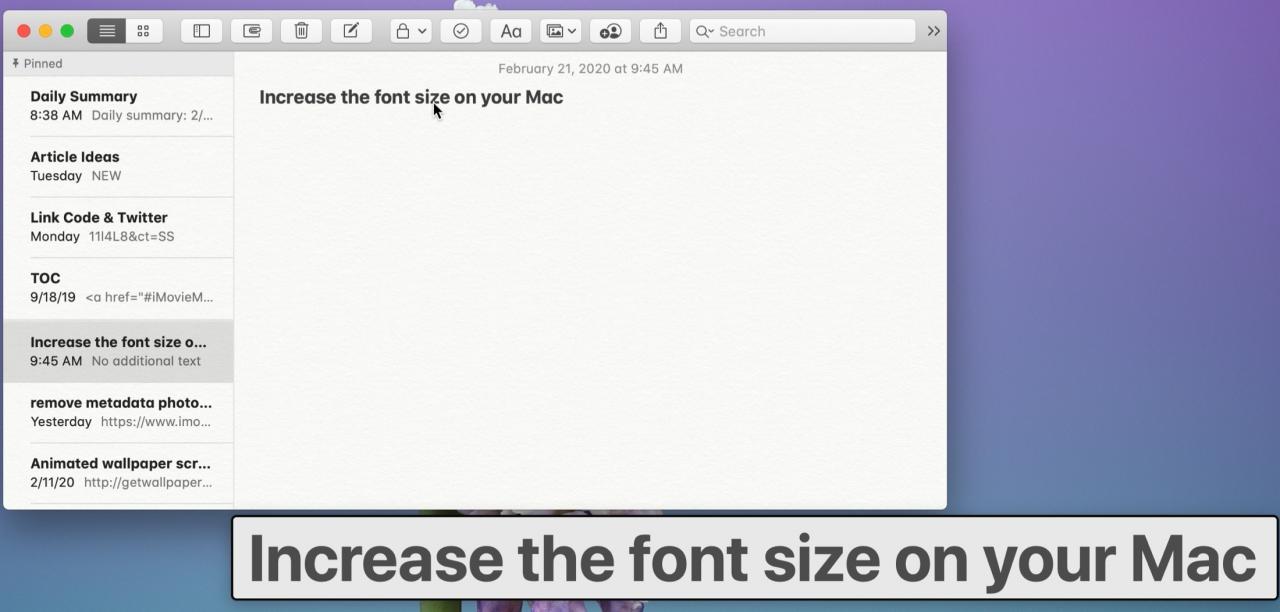The height and width of the screenshot is (612, 1280).
Task: Click into the Search field
Action: coord(802,31)
